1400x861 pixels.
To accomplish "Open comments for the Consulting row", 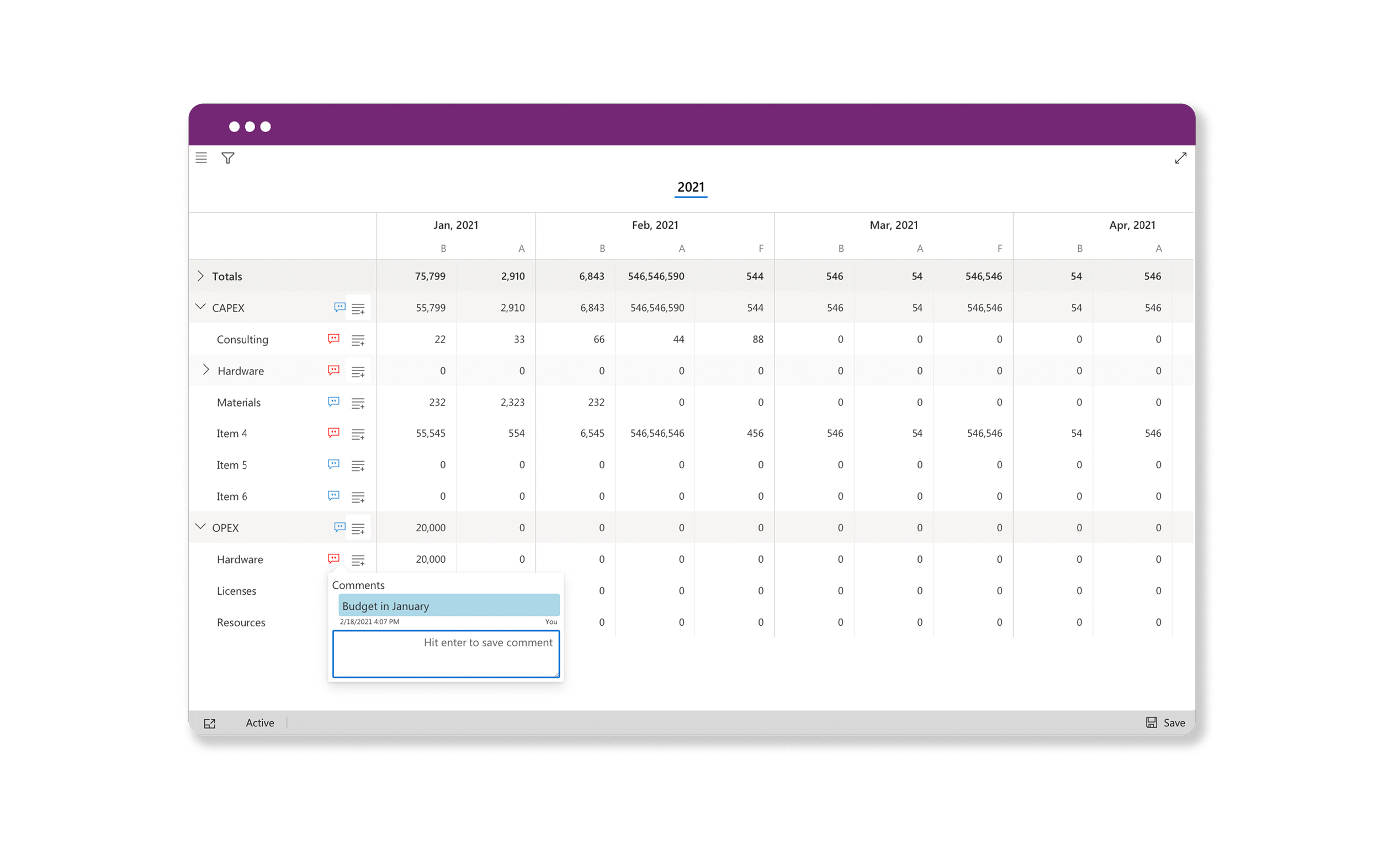I will point(333,339).
